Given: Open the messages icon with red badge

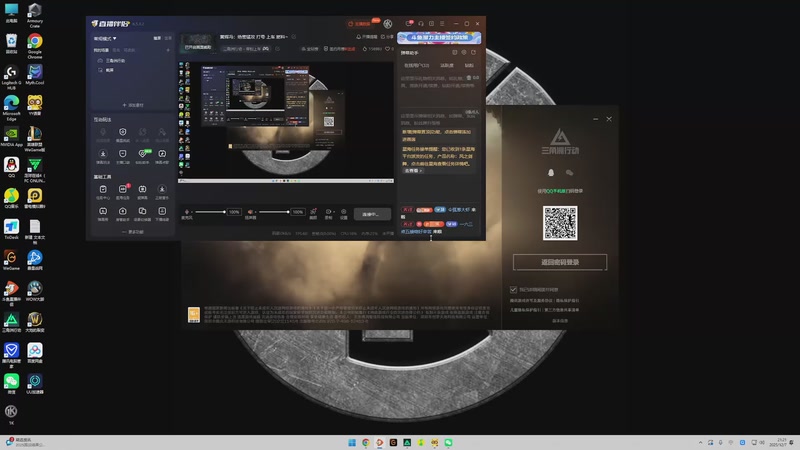Looking at the screenshot, I should [409, 23].
